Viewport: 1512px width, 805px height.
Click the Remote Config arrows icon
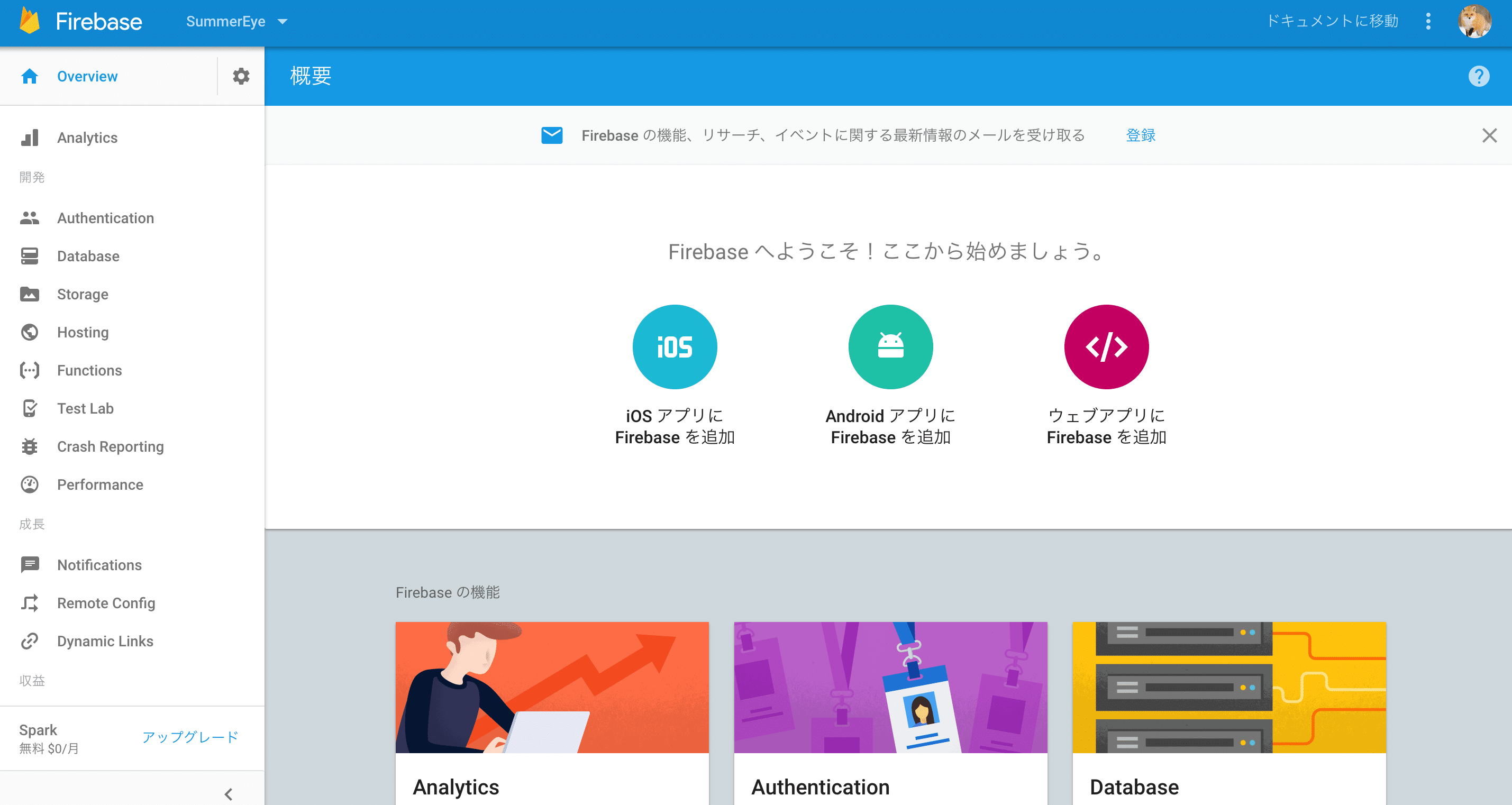pyautogui.click(x=29, y=603)
